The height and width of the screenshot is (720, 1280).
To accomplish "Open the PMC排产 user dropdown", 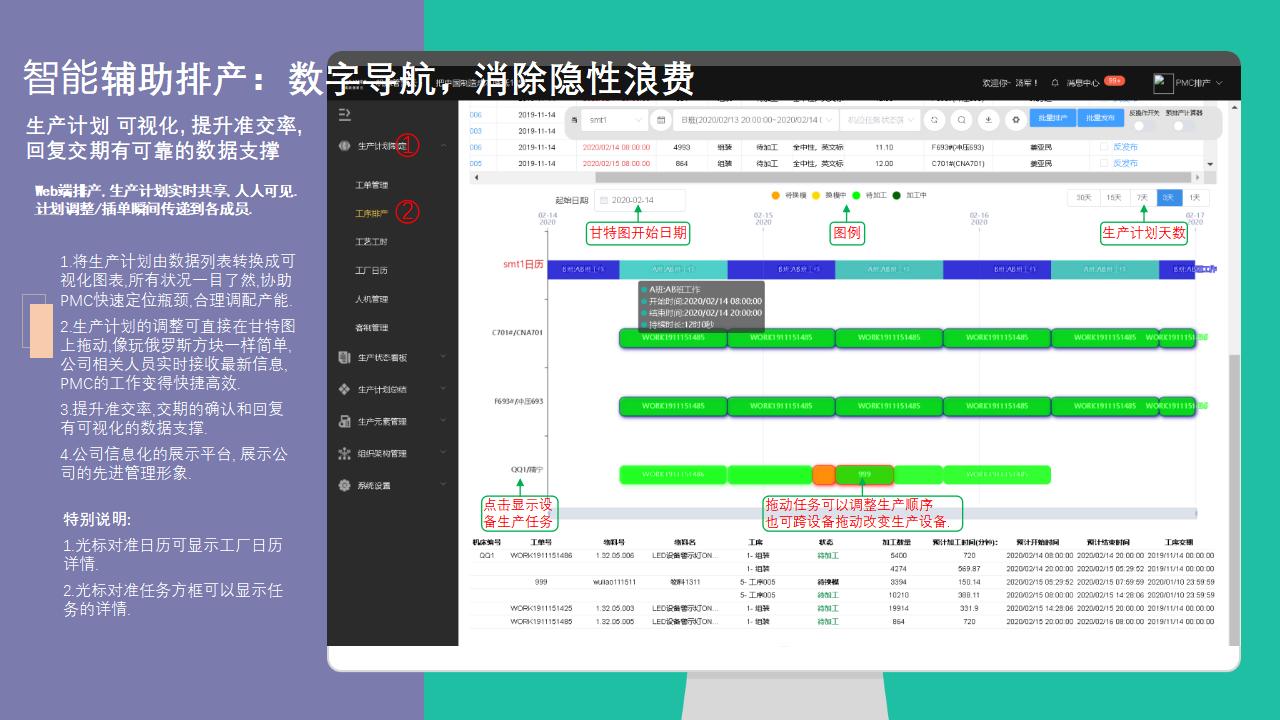I will point(1199,83).
